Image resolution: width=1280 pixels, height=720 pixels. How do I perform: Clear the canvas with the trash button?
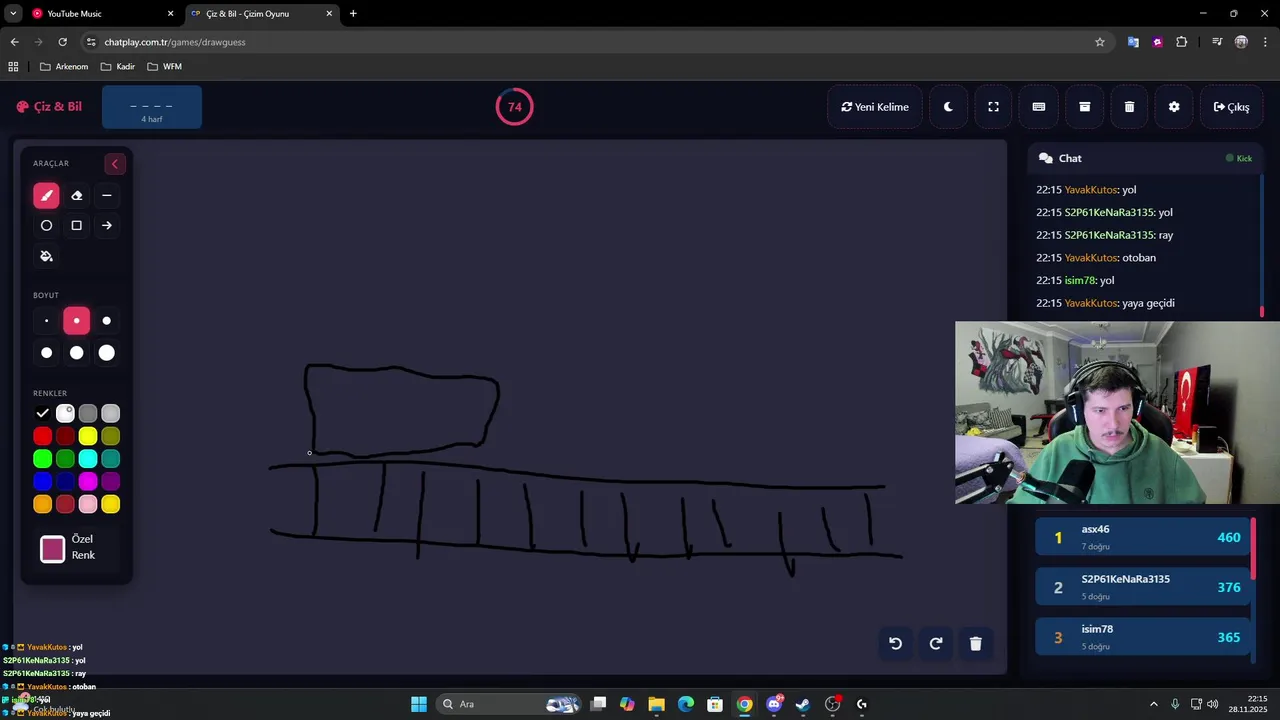pyautogui.click(x=976, y=644)
